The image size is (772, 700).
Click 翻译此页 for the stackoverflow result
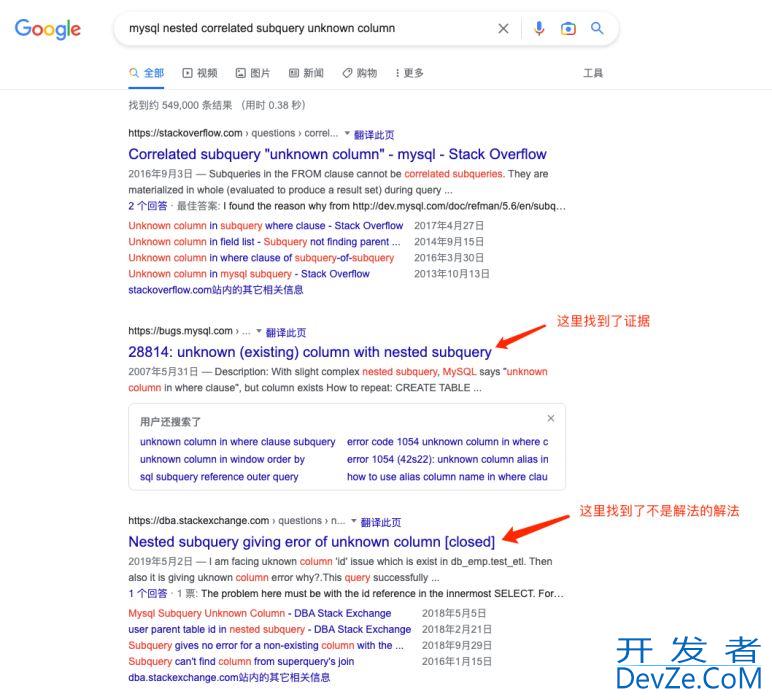click(x=374, y=134)
